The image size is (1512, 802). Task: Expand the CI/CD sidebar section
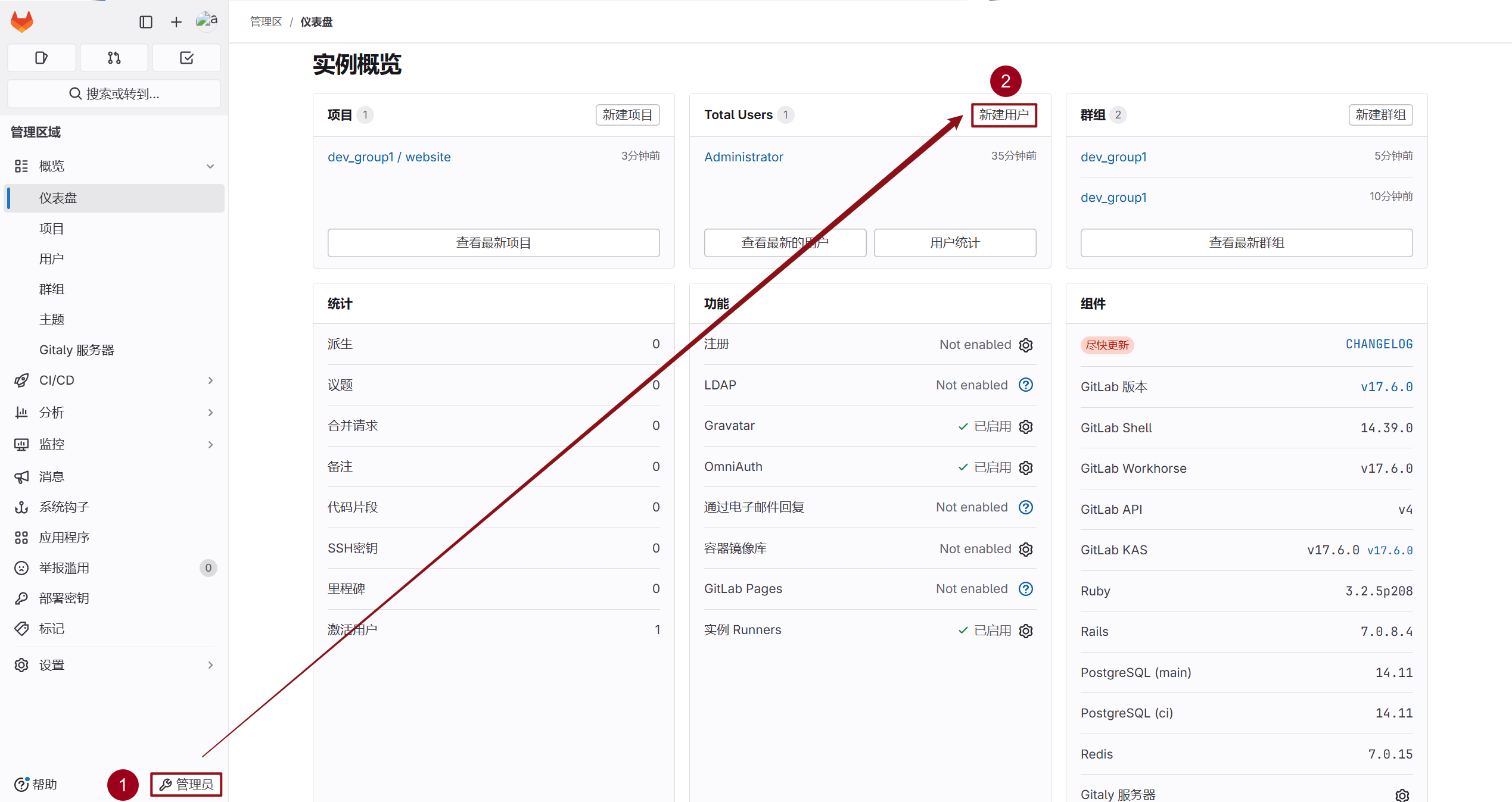pyautogui.click(x=114, y=380)
